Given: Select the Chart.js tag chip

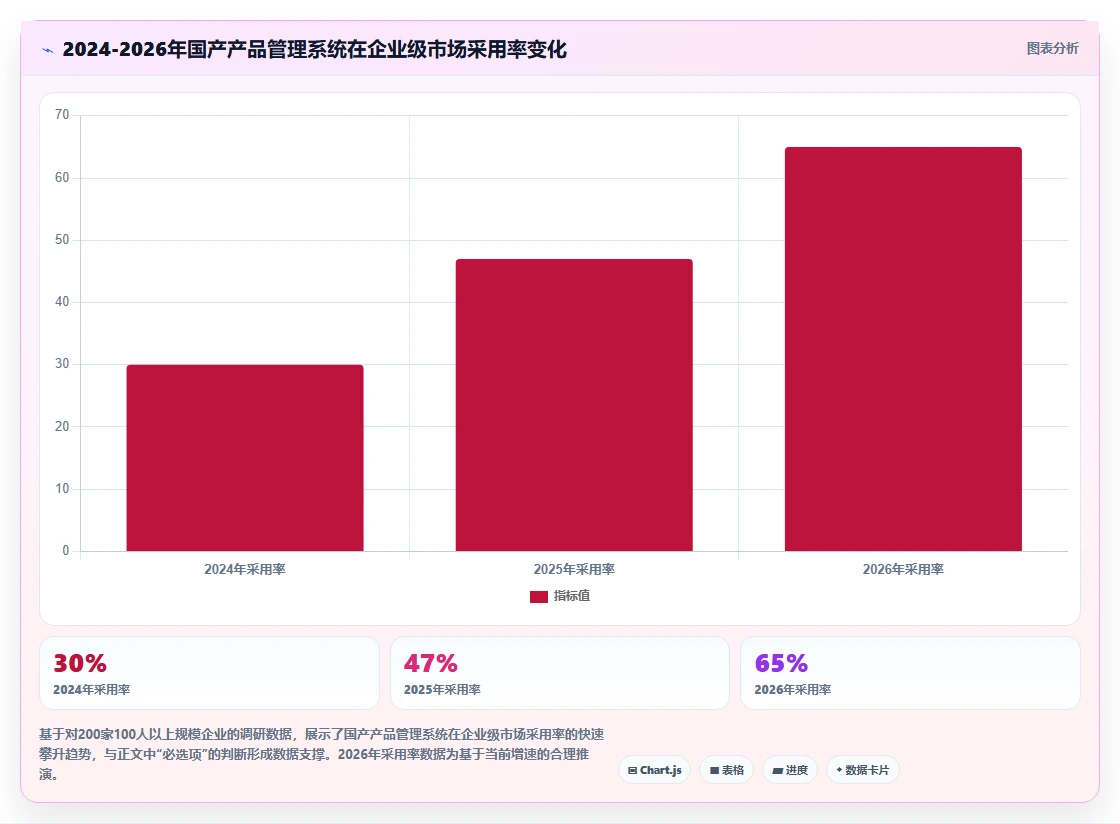Looking at the screenshot, I should [654, 770].
